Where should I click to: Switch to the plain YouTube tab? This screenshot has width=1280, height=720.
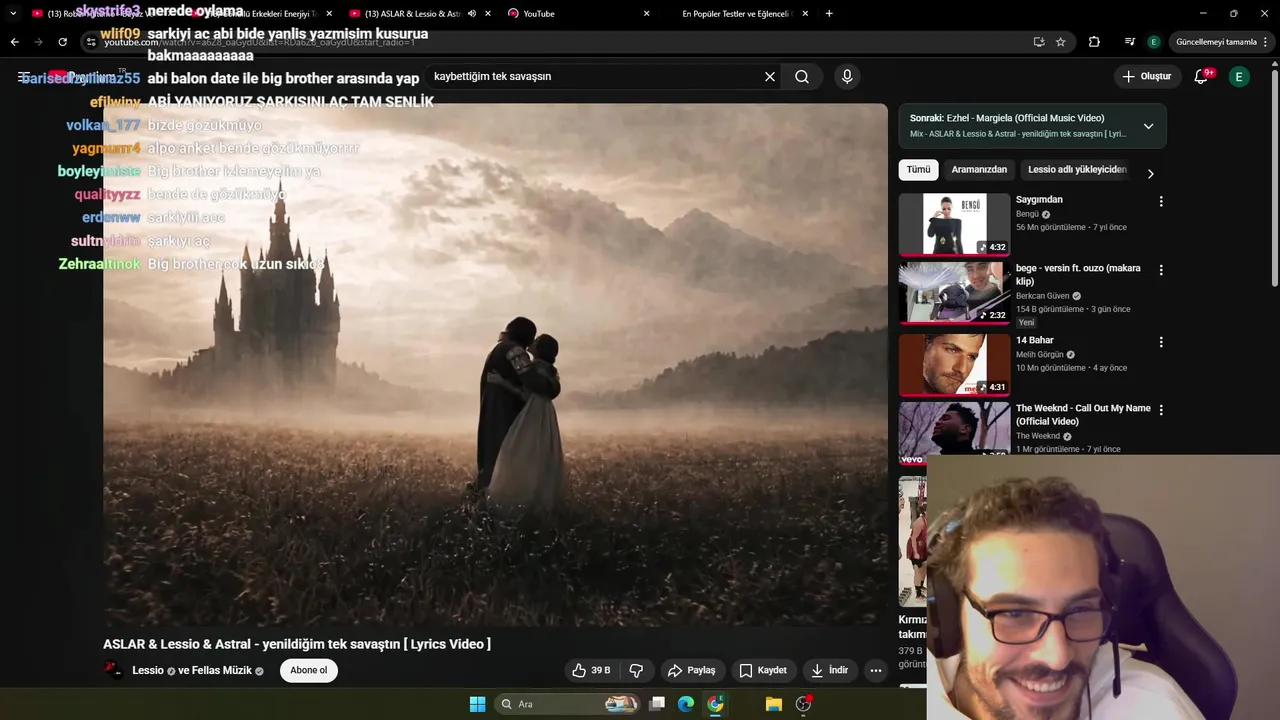tap(578, 13)
